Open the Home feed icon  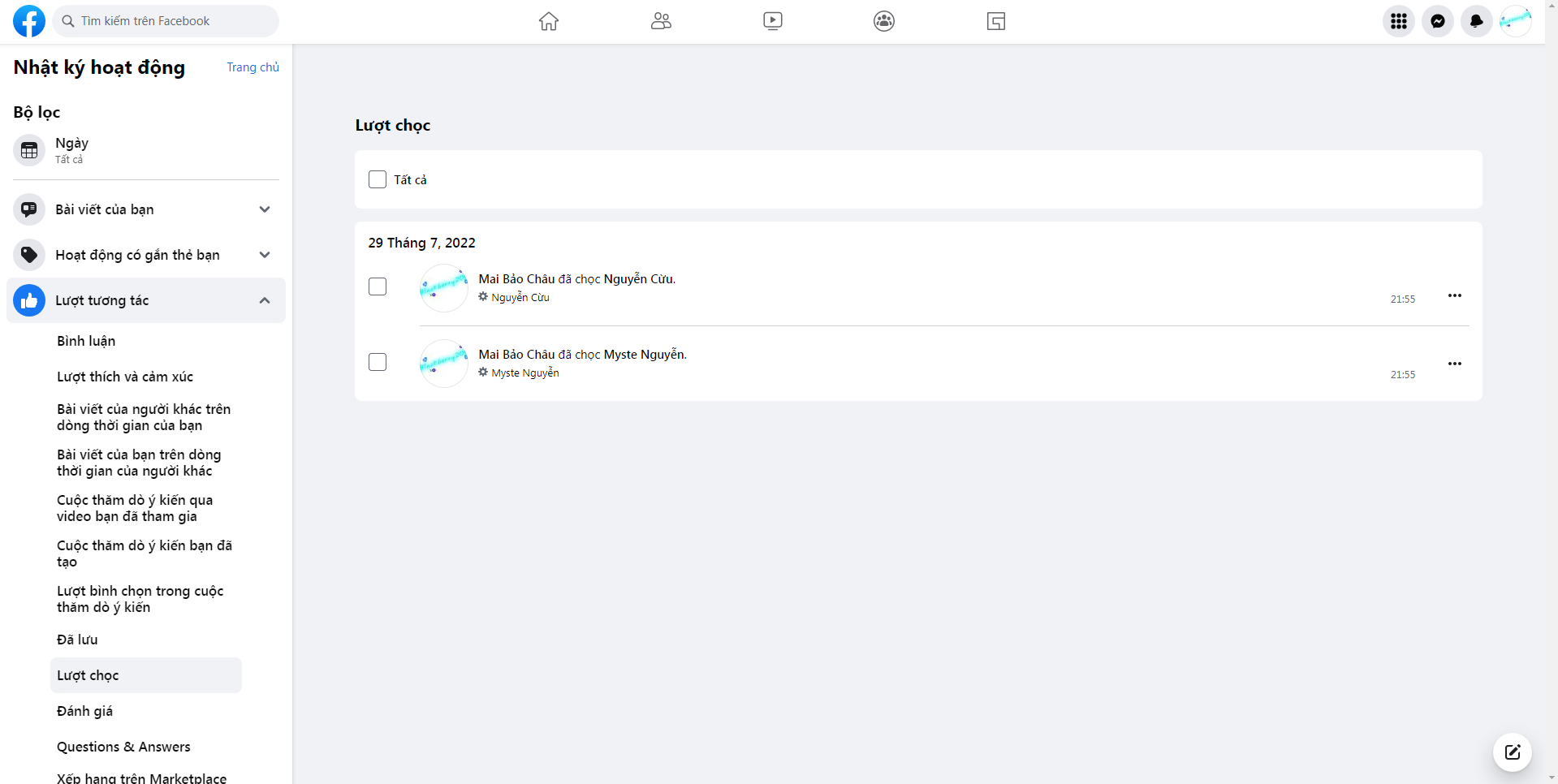[x=549, y=21]
